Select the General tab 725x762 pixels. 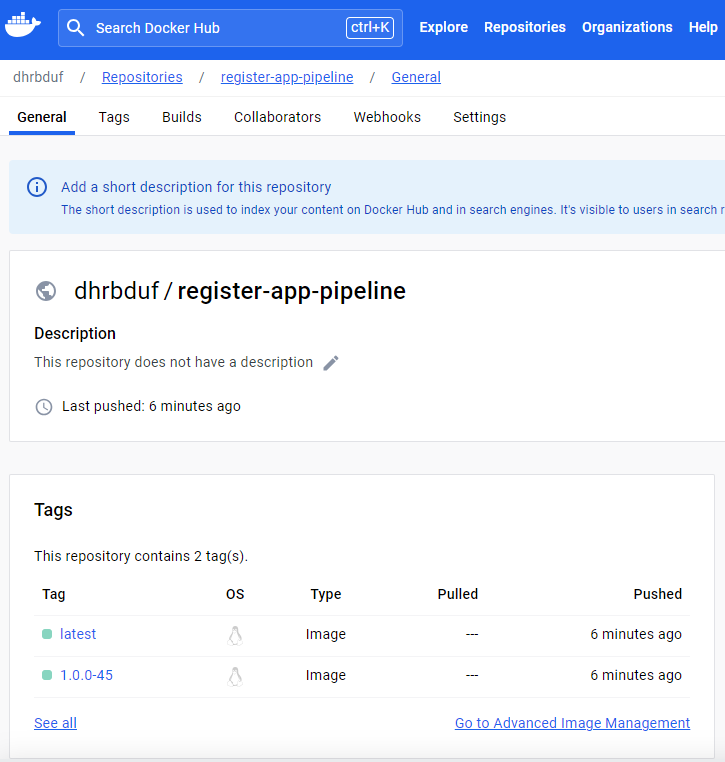(42, 117)
